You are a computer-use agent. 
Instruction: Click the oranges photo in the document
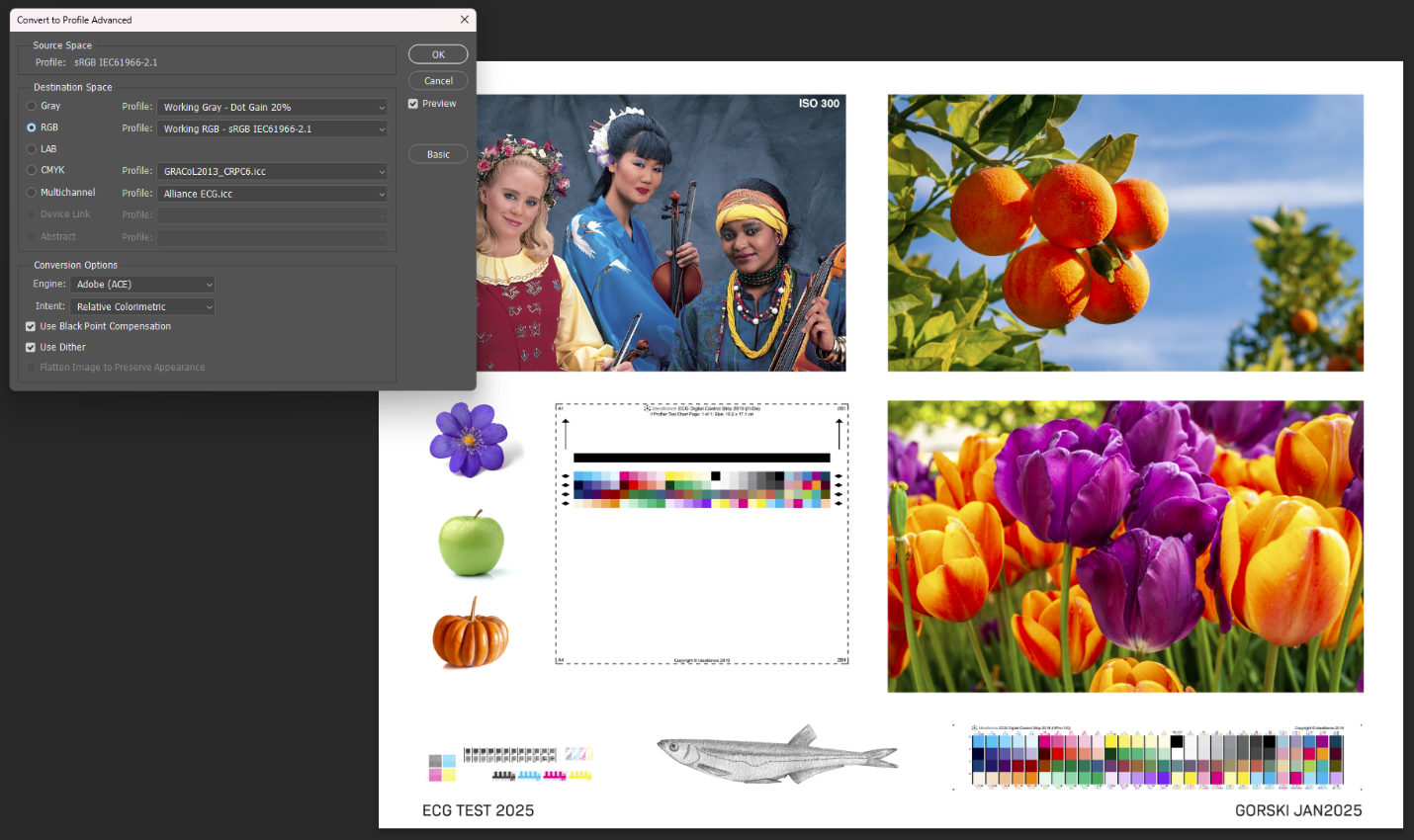point(1124,233)
